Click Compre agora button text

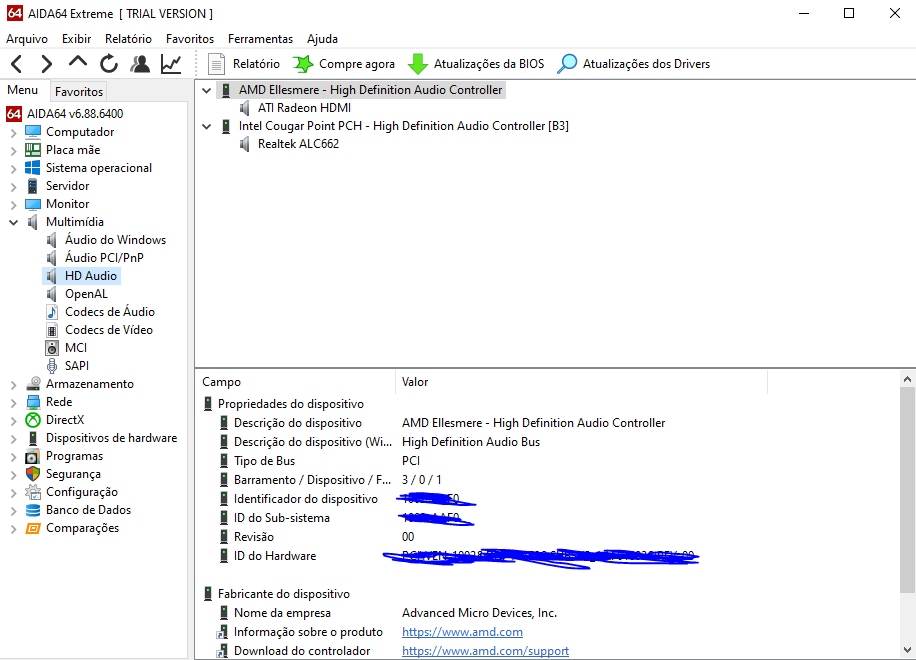(x=357, y=64)
